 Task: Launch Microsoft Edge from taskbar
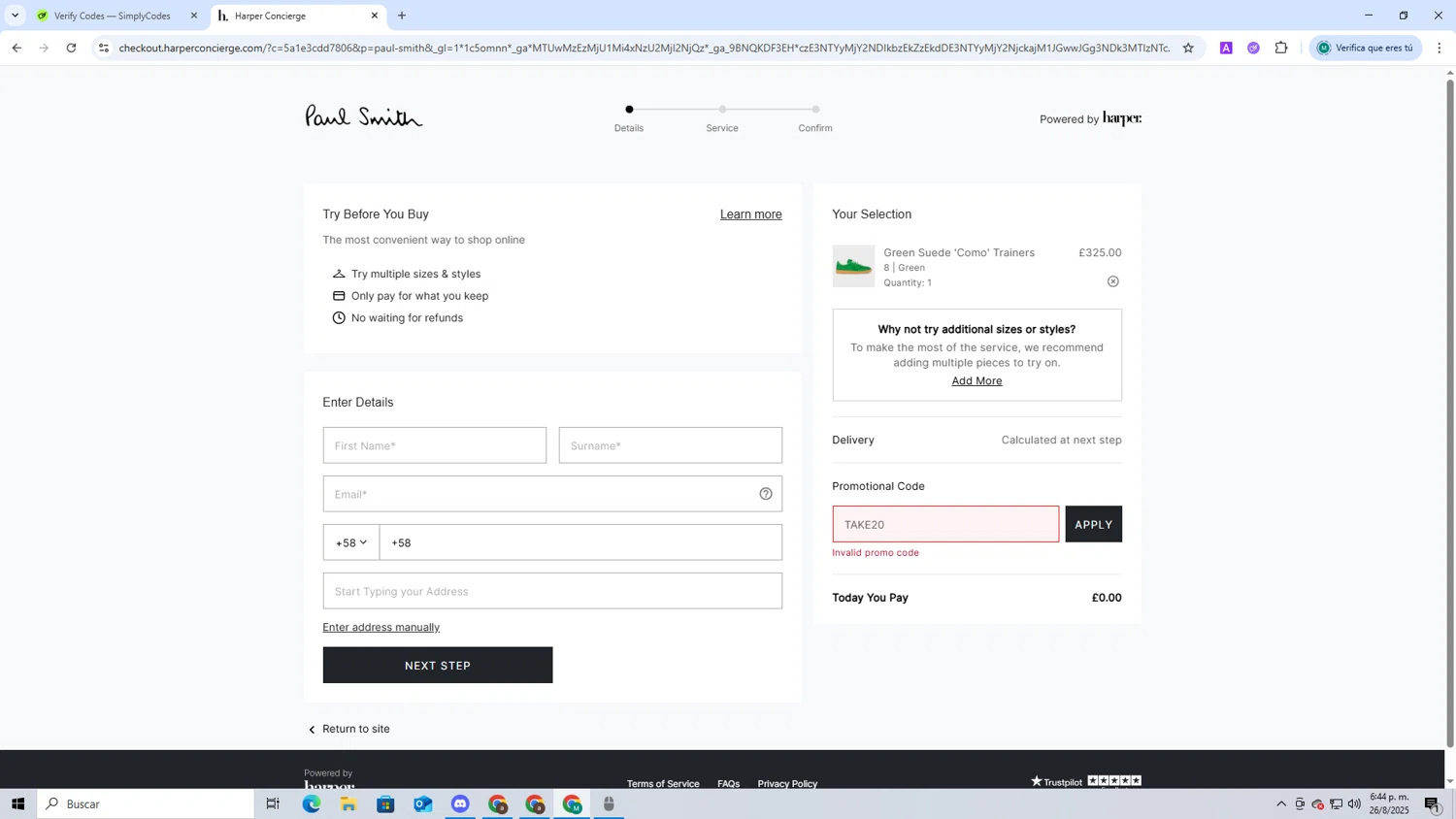point(311,803)
